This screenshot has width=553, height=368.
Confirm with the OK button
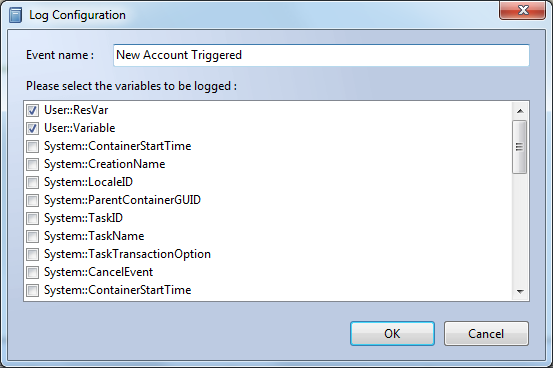(x=392, y=333)
